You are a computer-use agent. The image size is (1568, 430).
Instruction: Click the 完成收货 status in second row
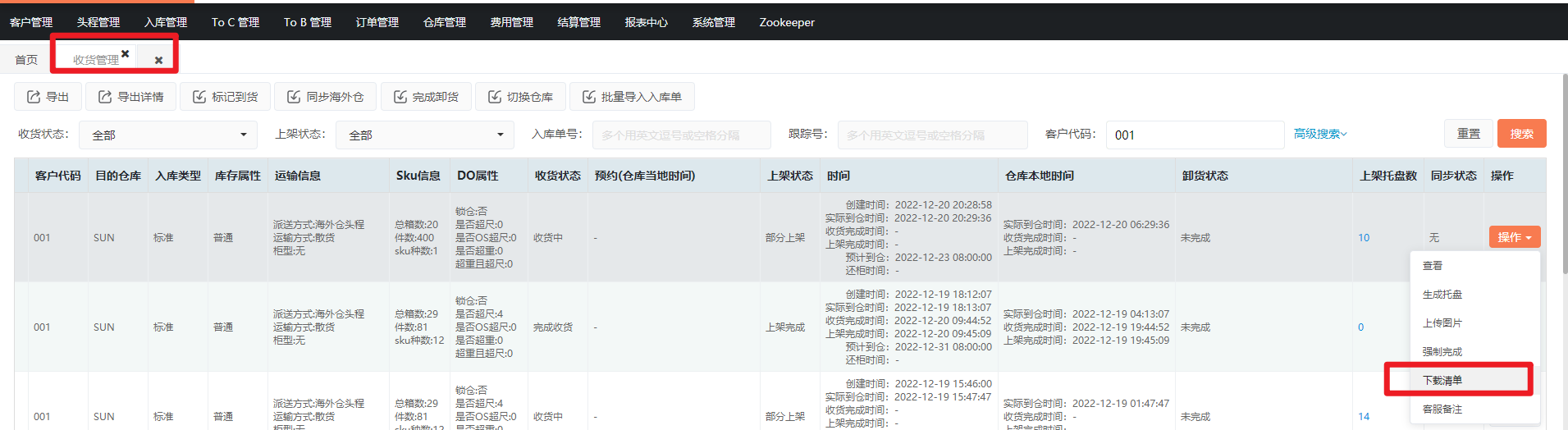pos(553,327)
